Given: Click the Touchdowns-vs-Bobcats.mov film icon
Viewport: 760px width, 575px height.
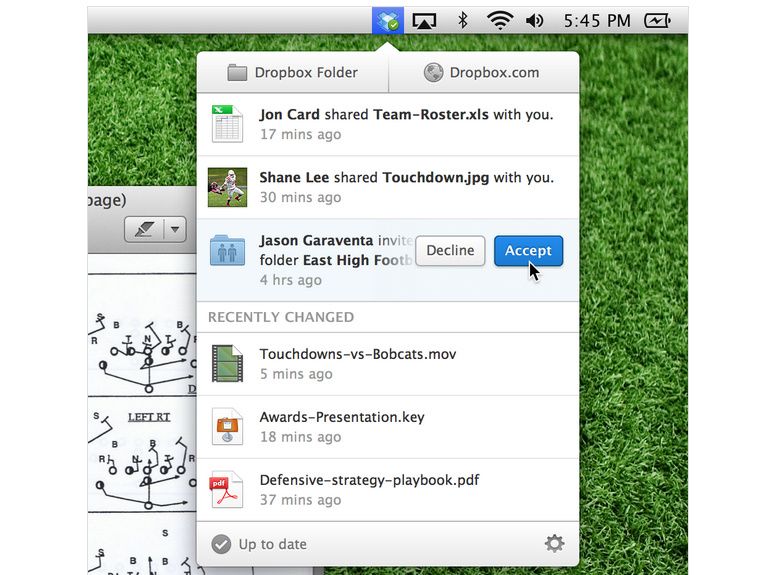Looking at the screenshot, I should (x=227, y=364).
